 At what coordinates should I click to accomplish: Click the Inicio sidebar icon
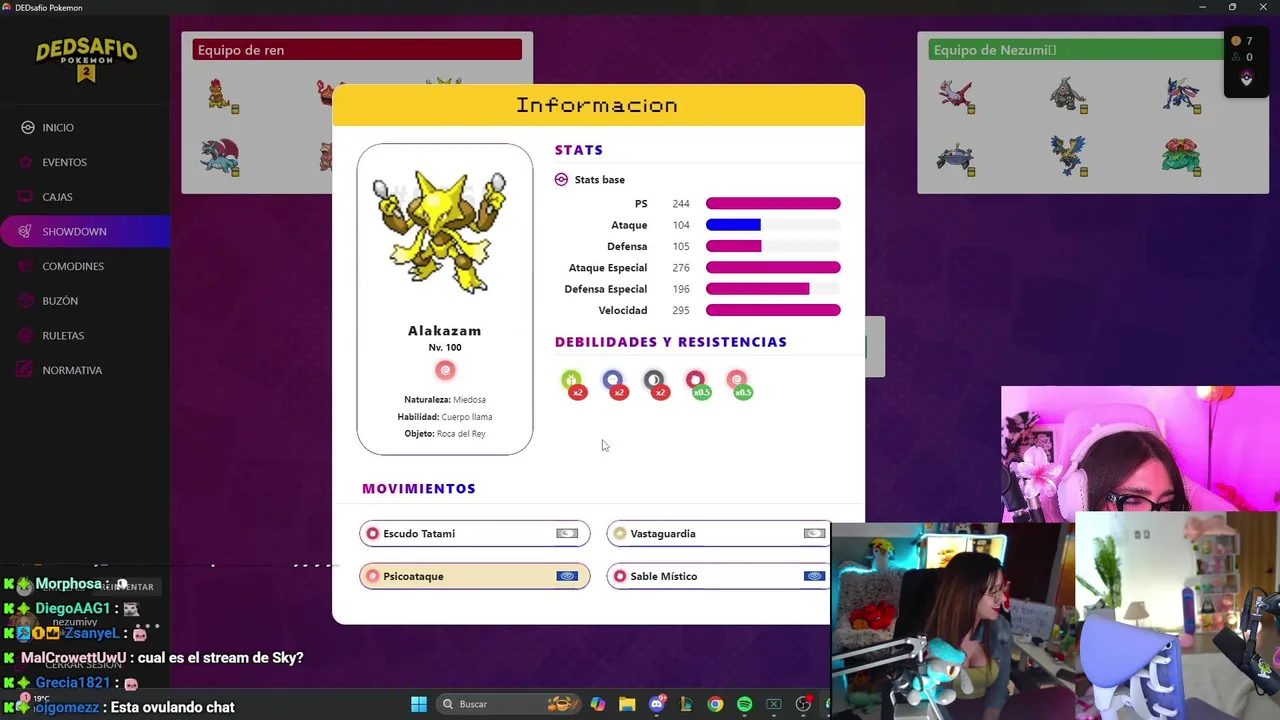[28, 127]
